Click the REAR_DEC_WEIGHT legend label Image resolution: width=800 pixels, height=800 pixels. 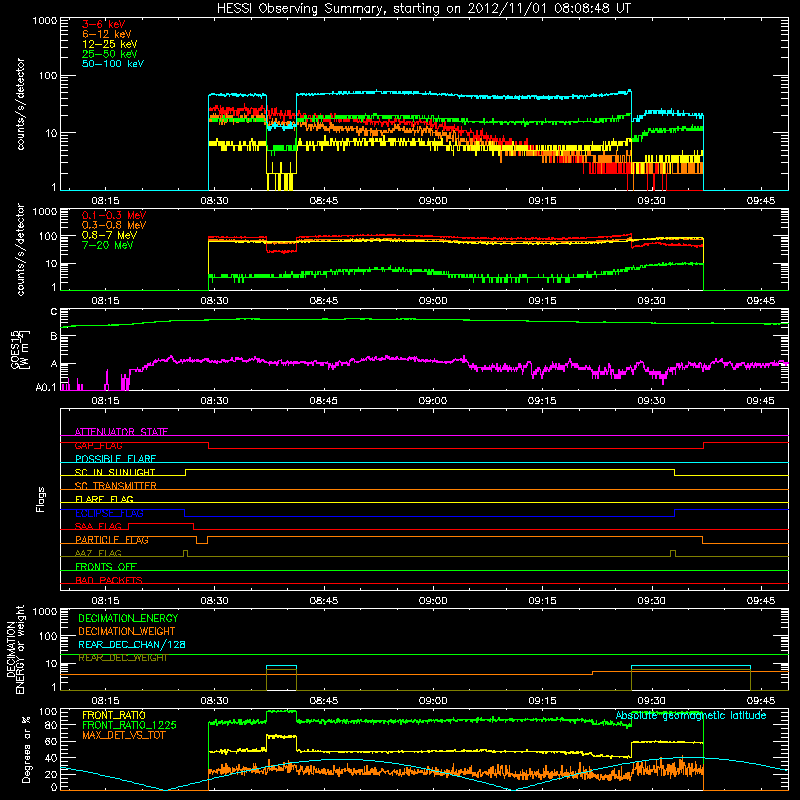(123, 658)
